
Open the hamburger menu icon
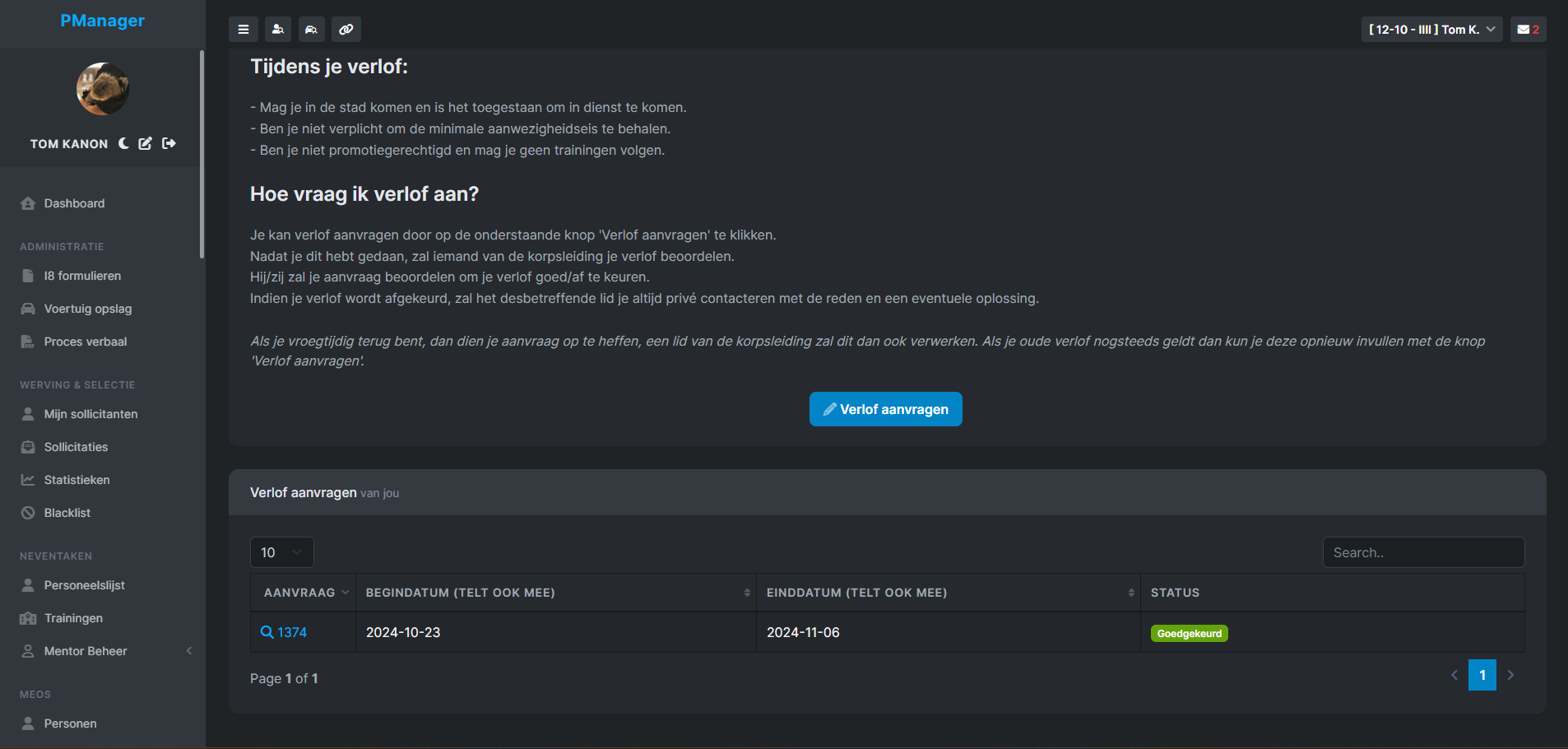[x=244, y=29]
